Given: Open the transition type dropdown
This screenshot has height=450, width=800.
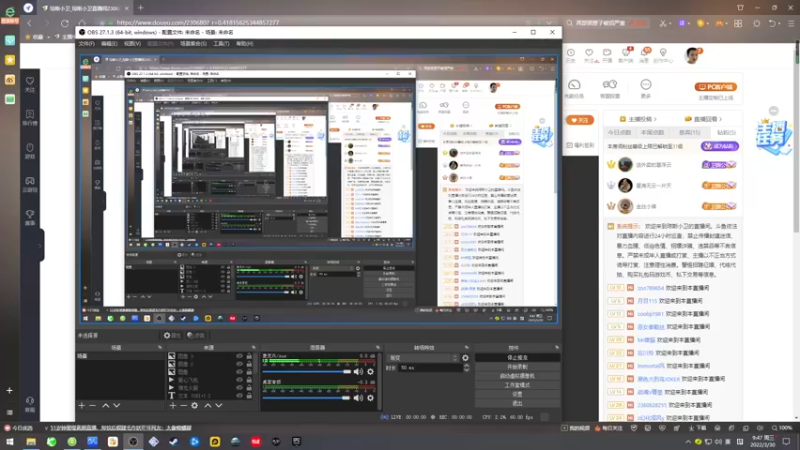Looking at the screenshot, I should [423, 358].
